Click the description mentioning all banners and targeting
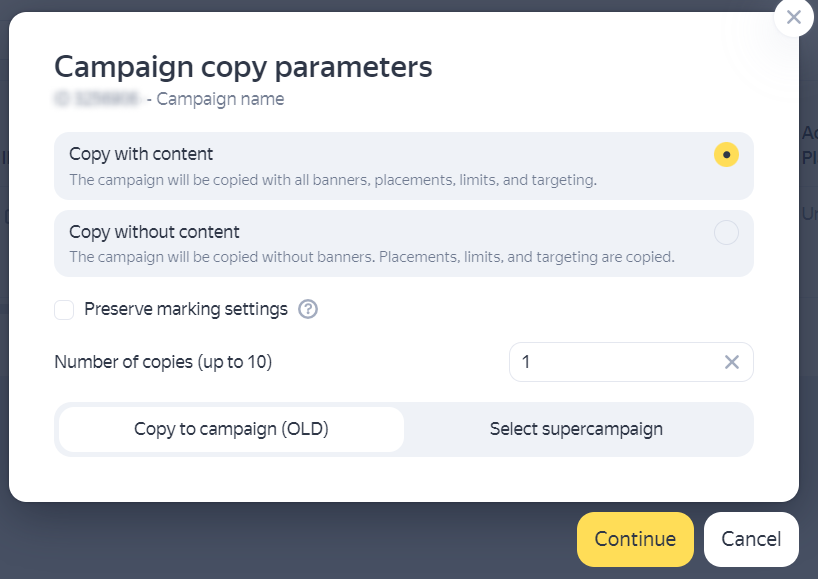 click(x=332, y=180)
